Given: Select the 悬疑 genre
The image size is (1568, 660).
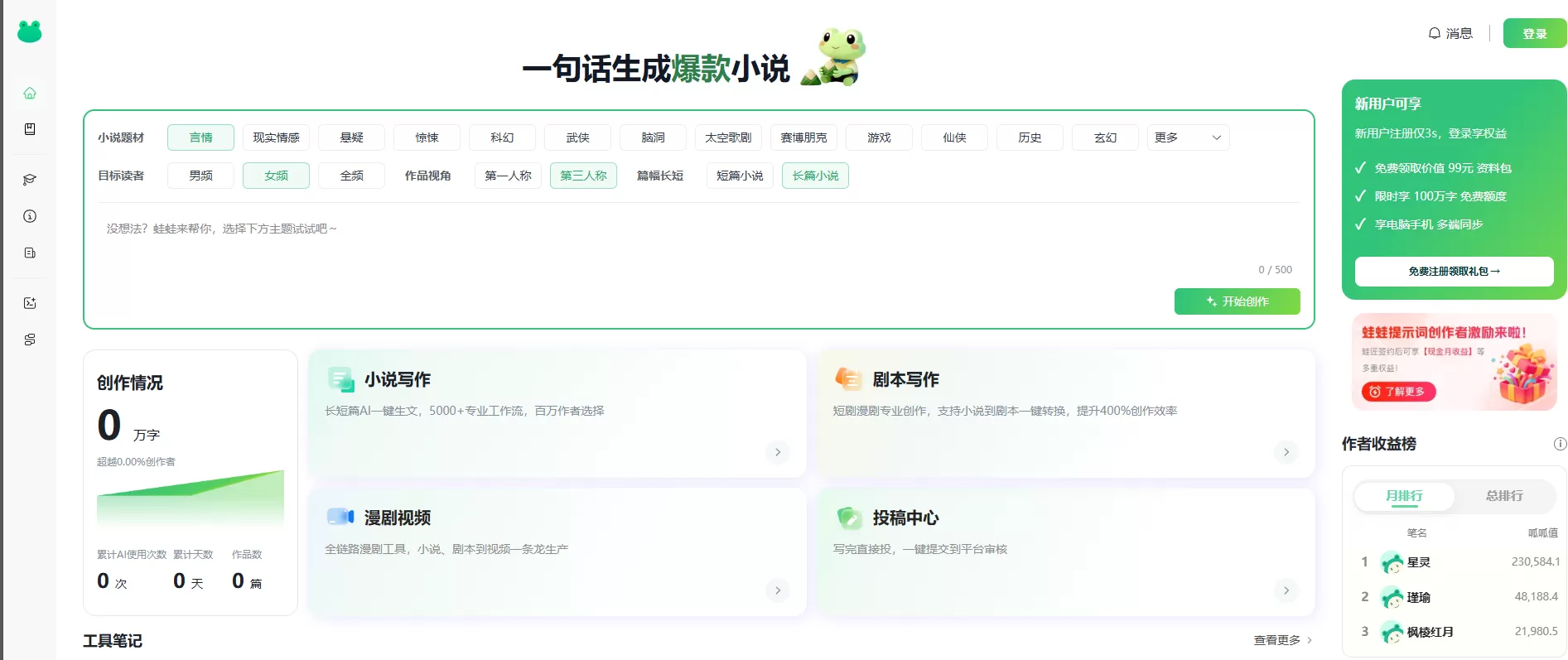Looking at the screenshot, I should [351, 137].
